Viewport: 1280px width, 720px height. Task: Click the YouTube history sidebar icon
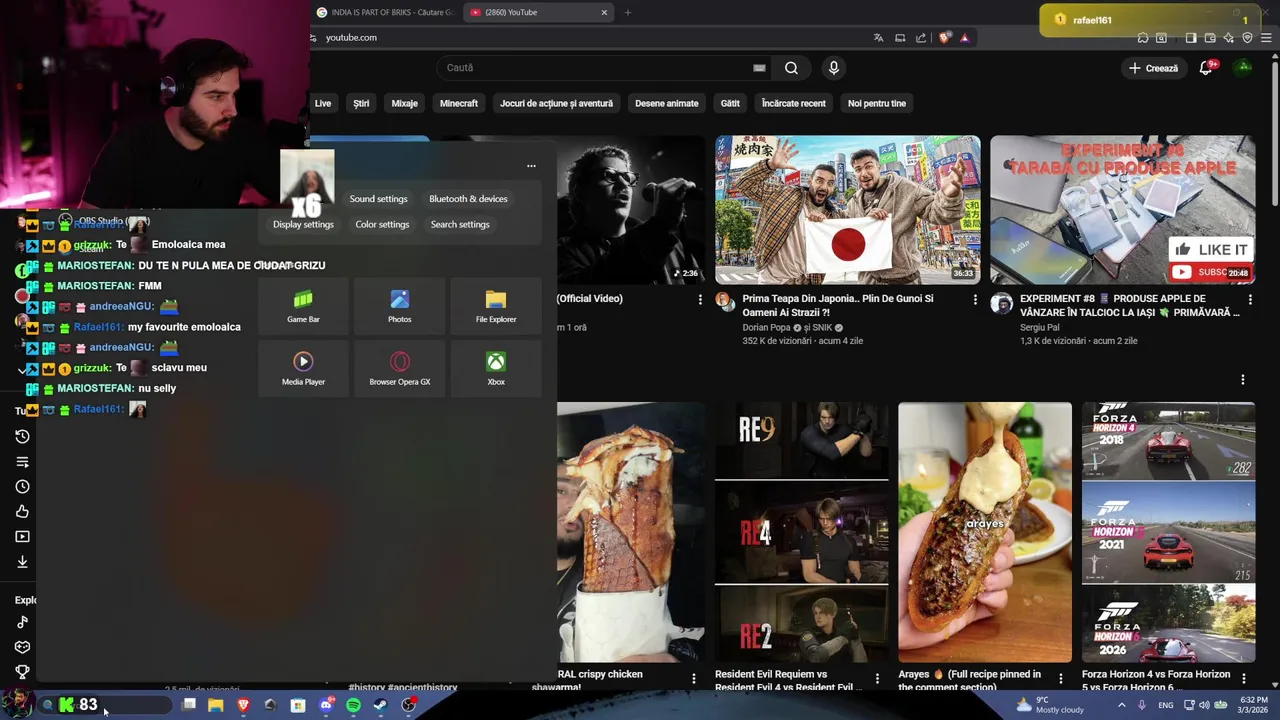(x=22, y=437)
